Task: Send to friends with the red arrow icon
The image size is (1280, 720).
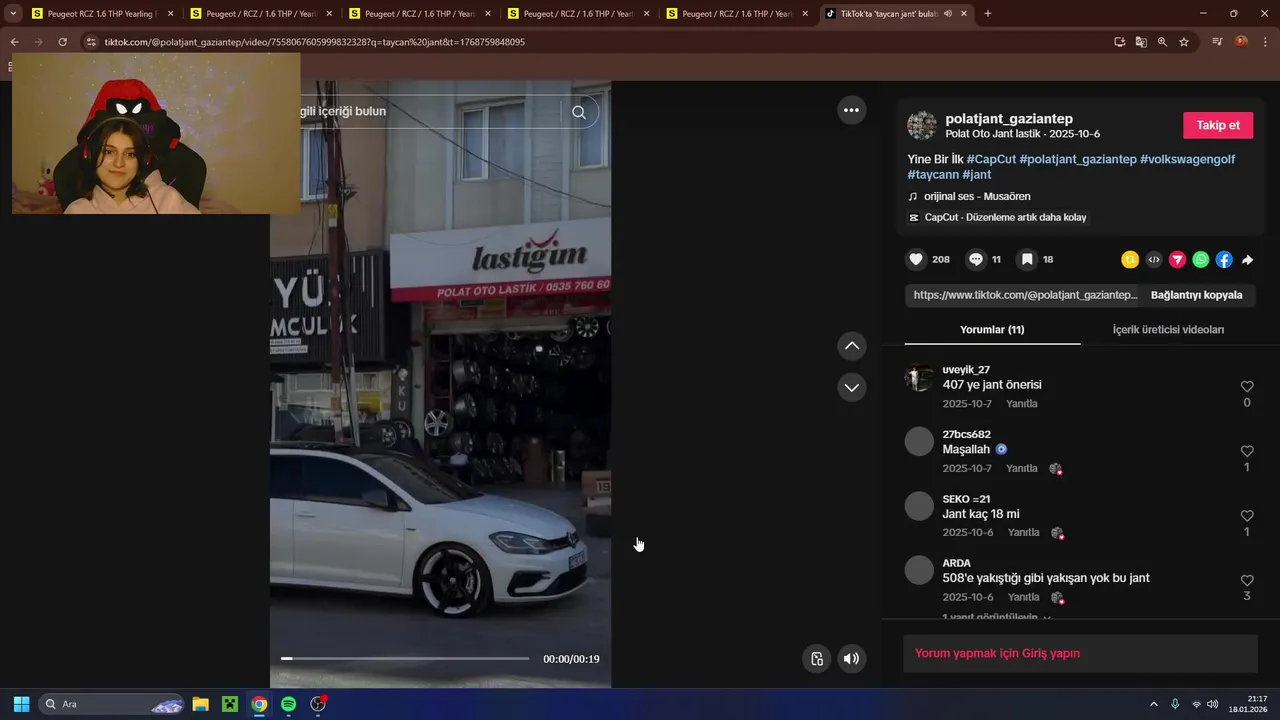Action: coord(1177,260)
